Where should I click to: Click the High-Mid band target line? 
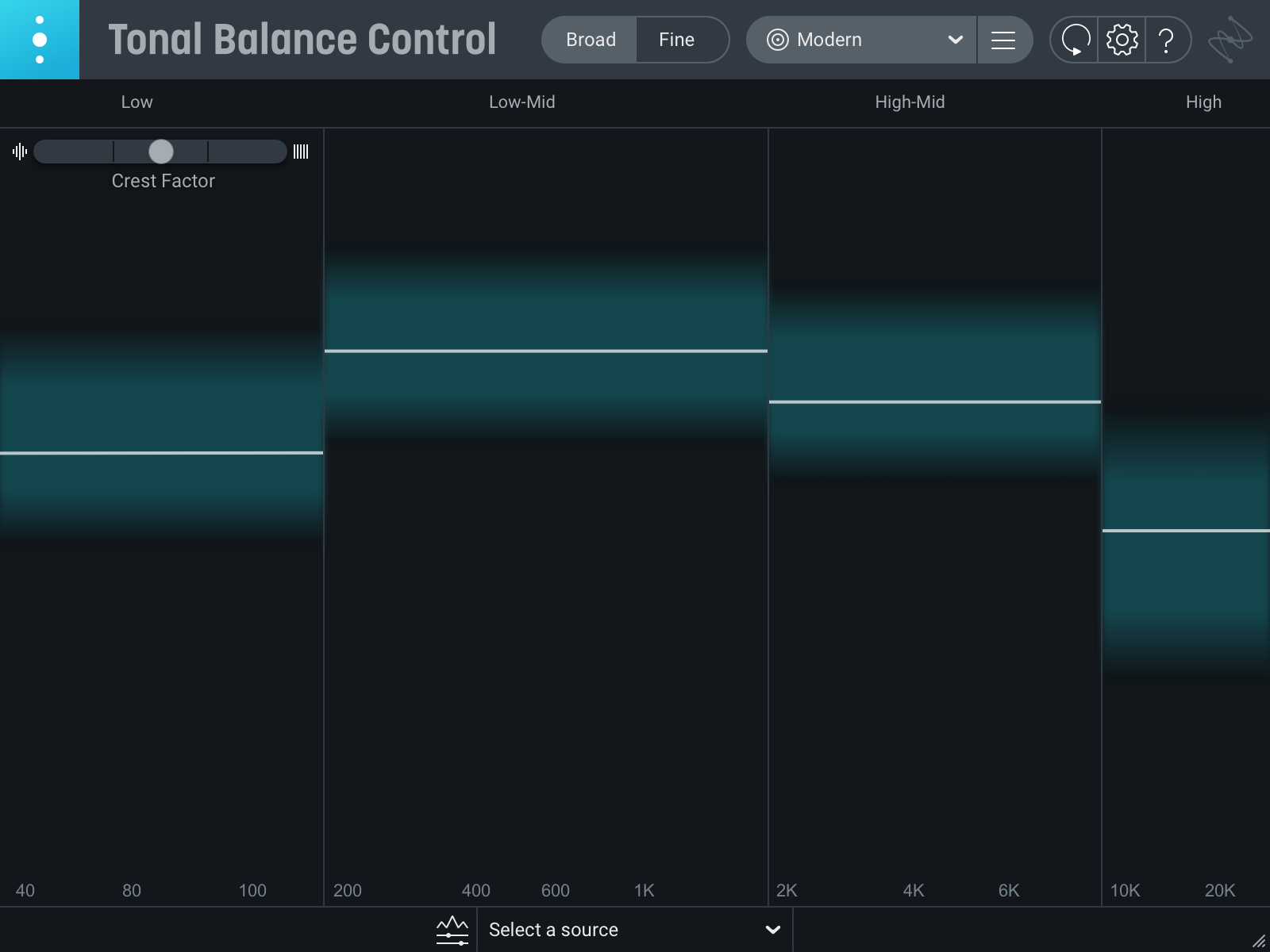934,402
